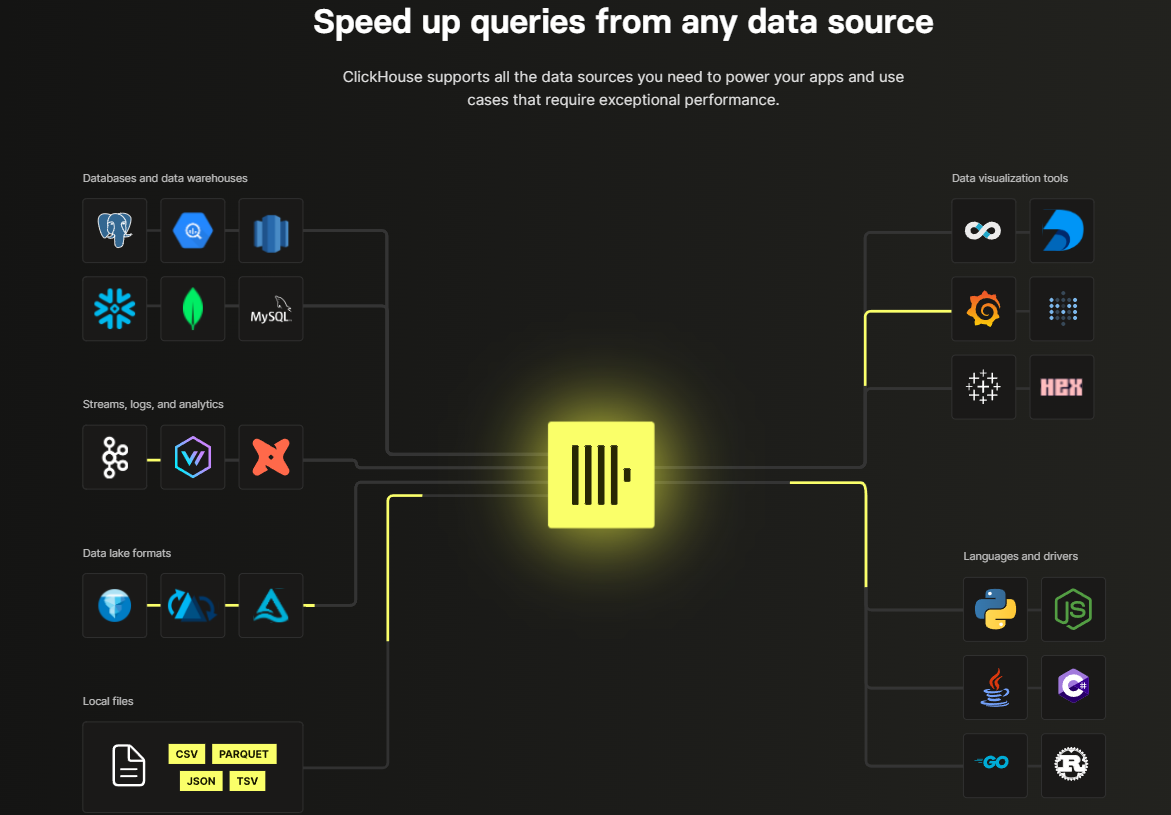The width and height of the screenshot is (1171, 815).
Task: Choose the Python language icon
Action: (995, 609)
